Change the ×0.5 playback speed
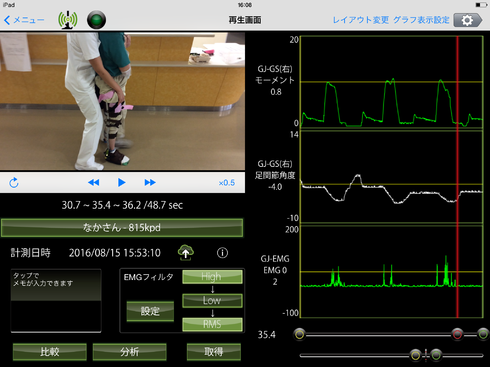Screen dimensions: 490x367 point(227,183)
